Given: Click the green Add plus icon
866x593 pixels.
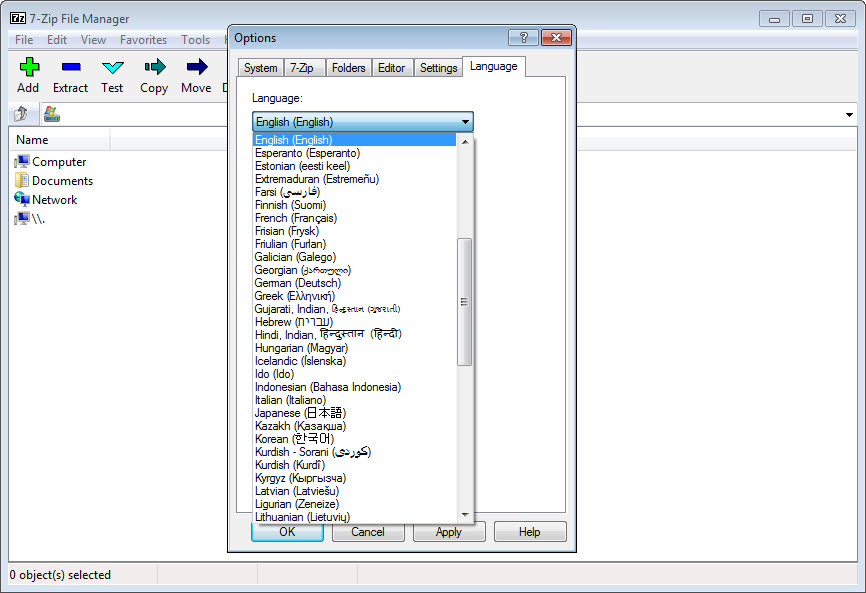Looking at the screenshot, I should [29, 67].
